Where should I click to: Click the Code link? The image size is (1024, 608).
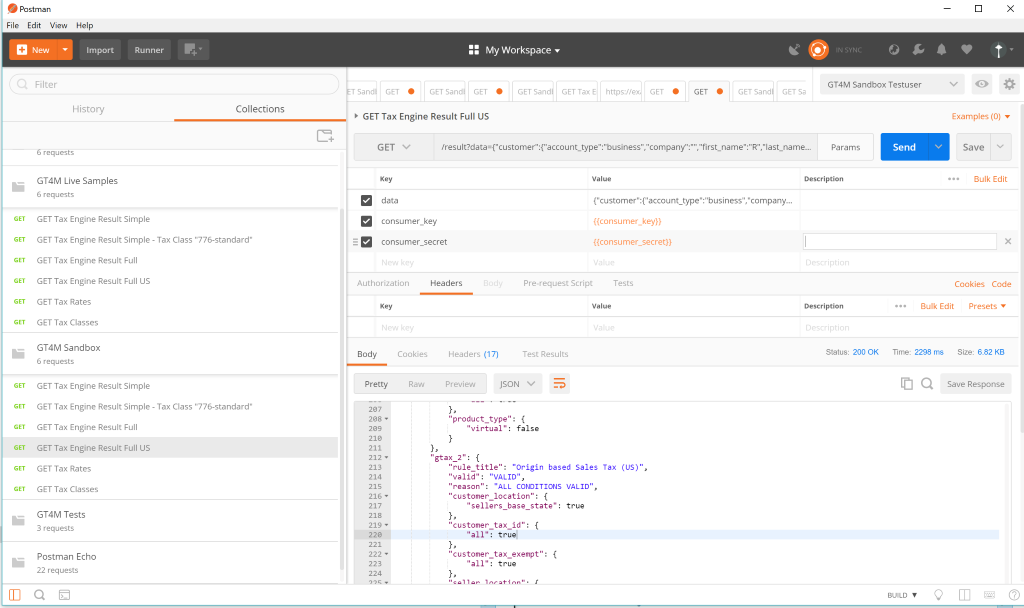pos(1001,284)
